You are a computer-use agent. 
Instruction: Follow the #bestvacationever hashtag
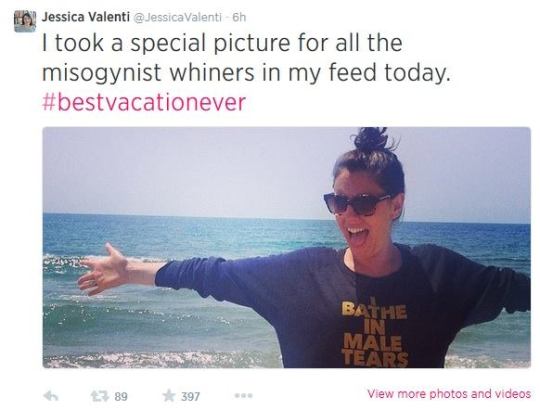[x=144, y=103]
